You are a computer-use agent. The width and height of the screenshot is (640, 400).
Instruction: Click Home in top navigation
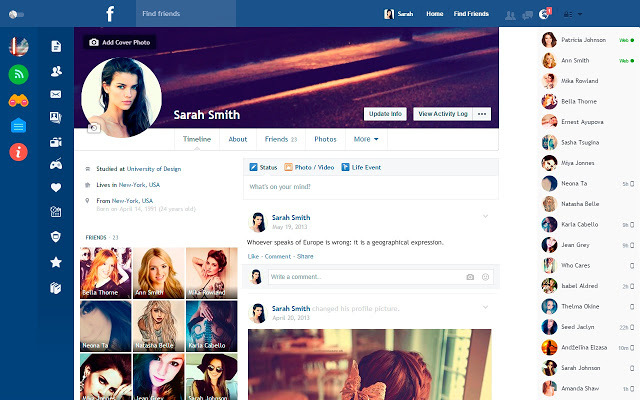(x=435, y=14)
